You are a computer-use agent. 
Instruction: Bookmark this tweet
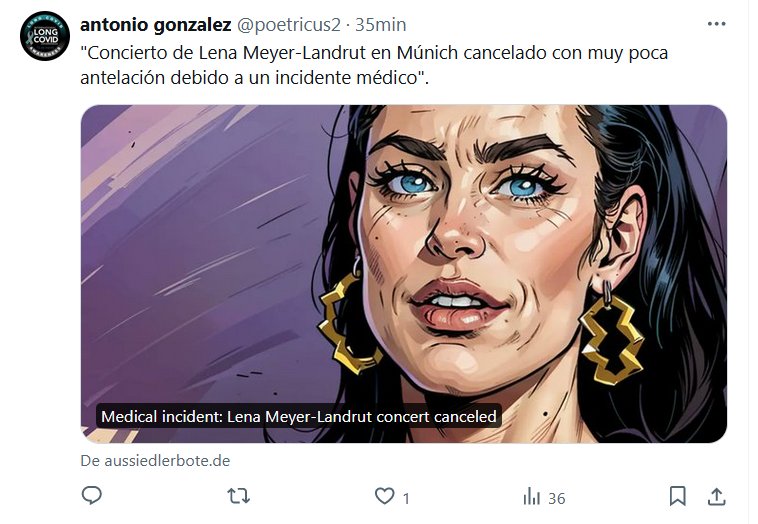677,496
